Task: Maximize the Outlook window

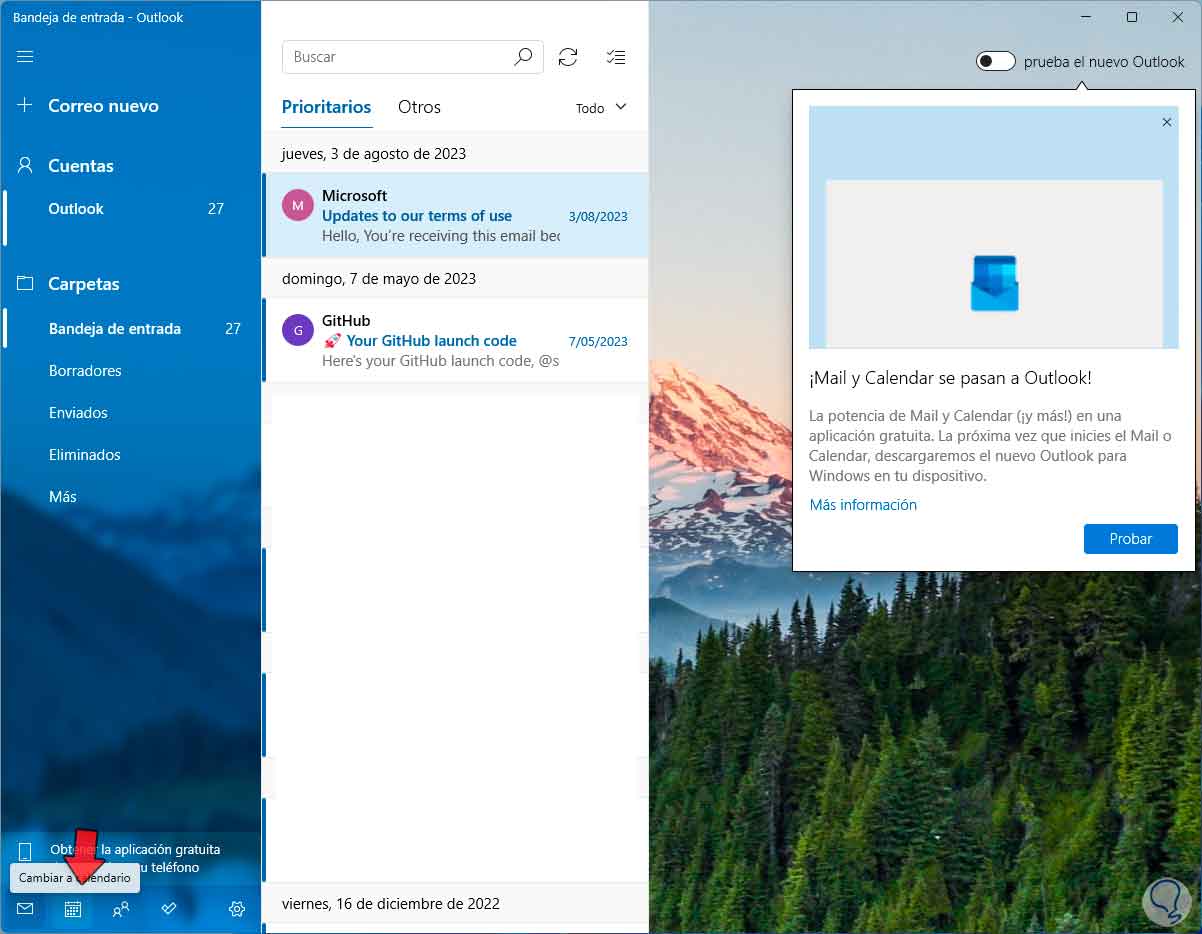Action: pos(1132,17)
